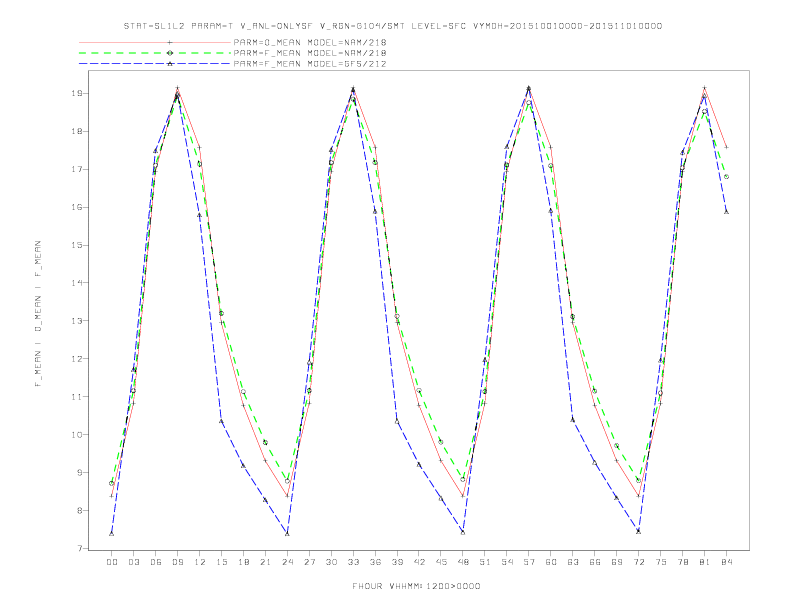Click y-axis tick value 19
The height and width of the screenshot is (612, 792).
pyautogui.click(x=77, y=93)
